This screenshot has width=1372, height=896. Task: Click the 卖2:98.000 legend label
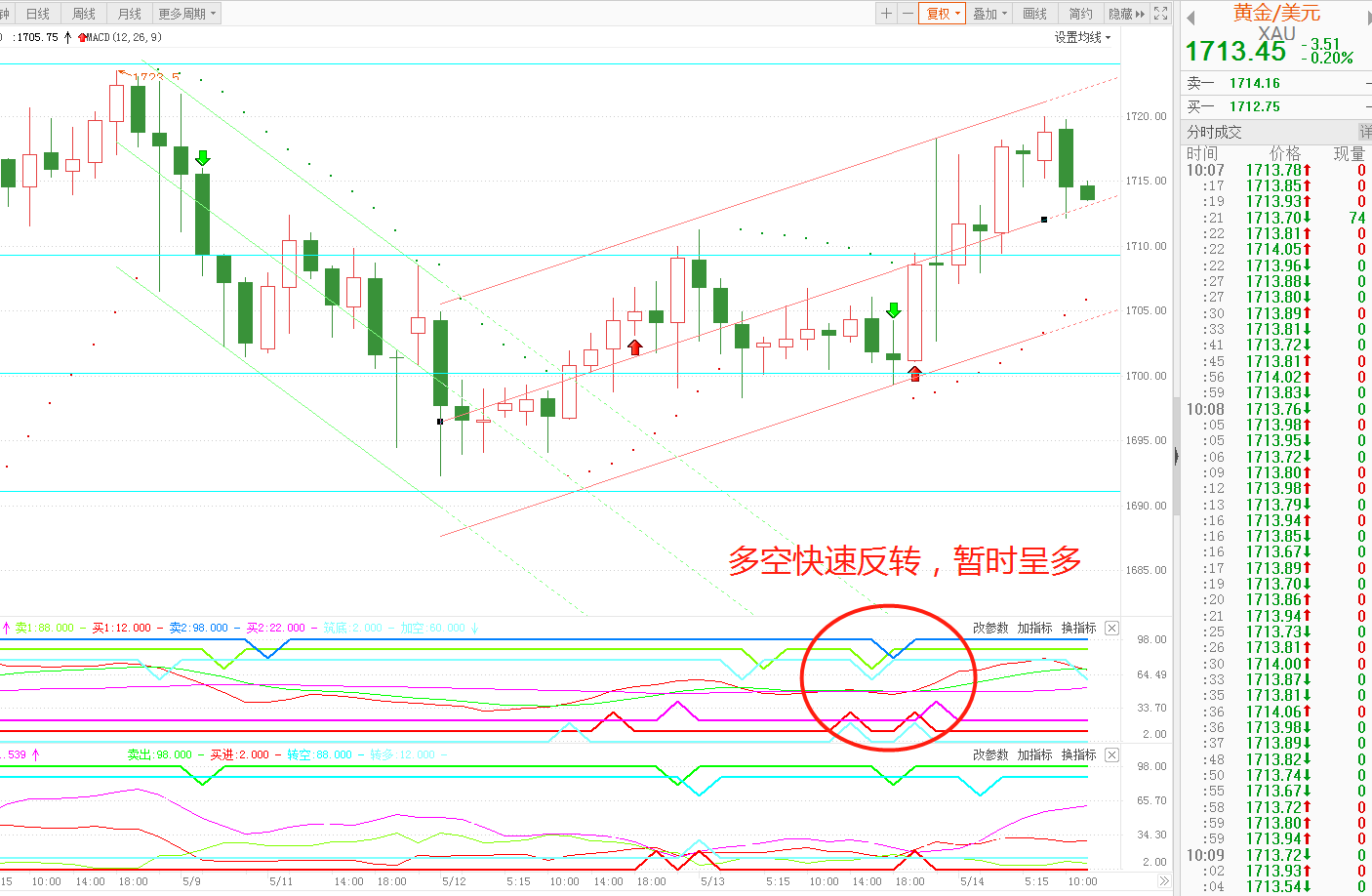(x=198, y=628)
